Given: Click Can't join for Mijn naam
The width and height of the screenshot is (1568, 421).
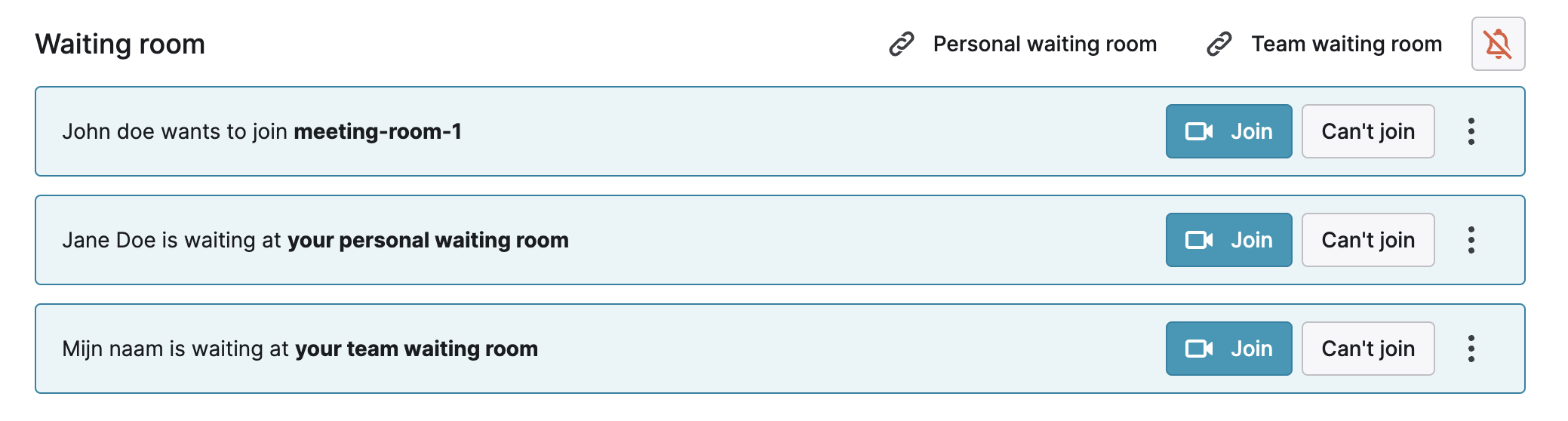Looking at the screenshot, I should tap(1368, 349).
